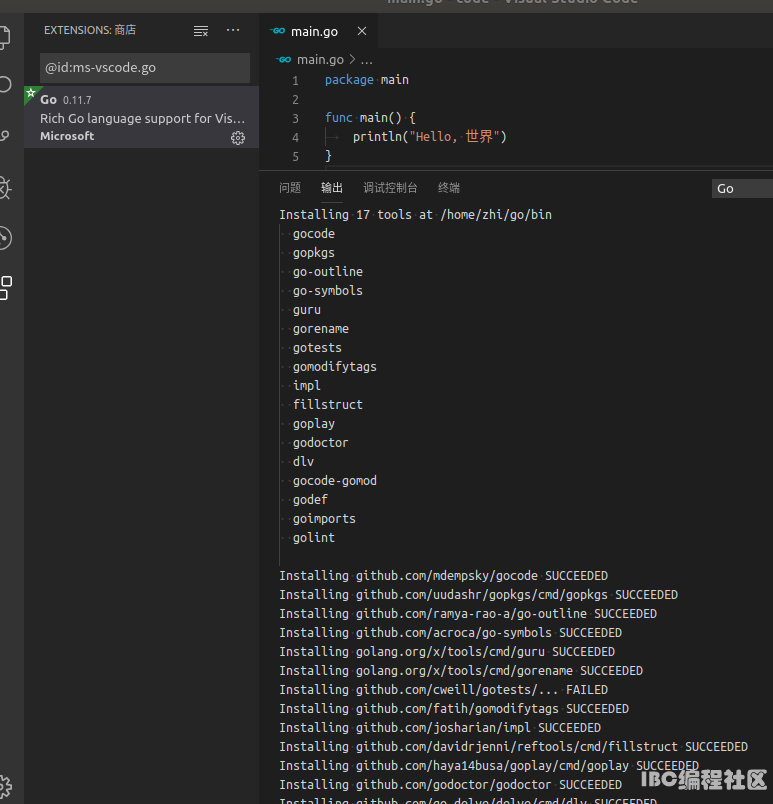Click 'EXTENSIONS: 商店' panel header

(x=90, y=30)
